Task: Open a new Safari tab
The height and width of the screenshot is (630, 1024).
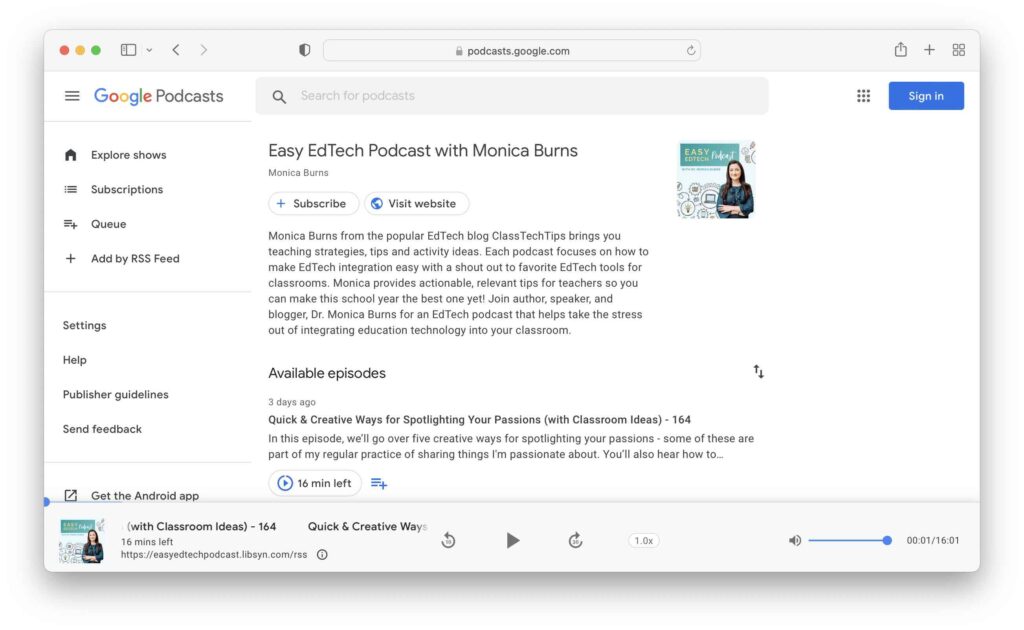Action: coord(929,50)
